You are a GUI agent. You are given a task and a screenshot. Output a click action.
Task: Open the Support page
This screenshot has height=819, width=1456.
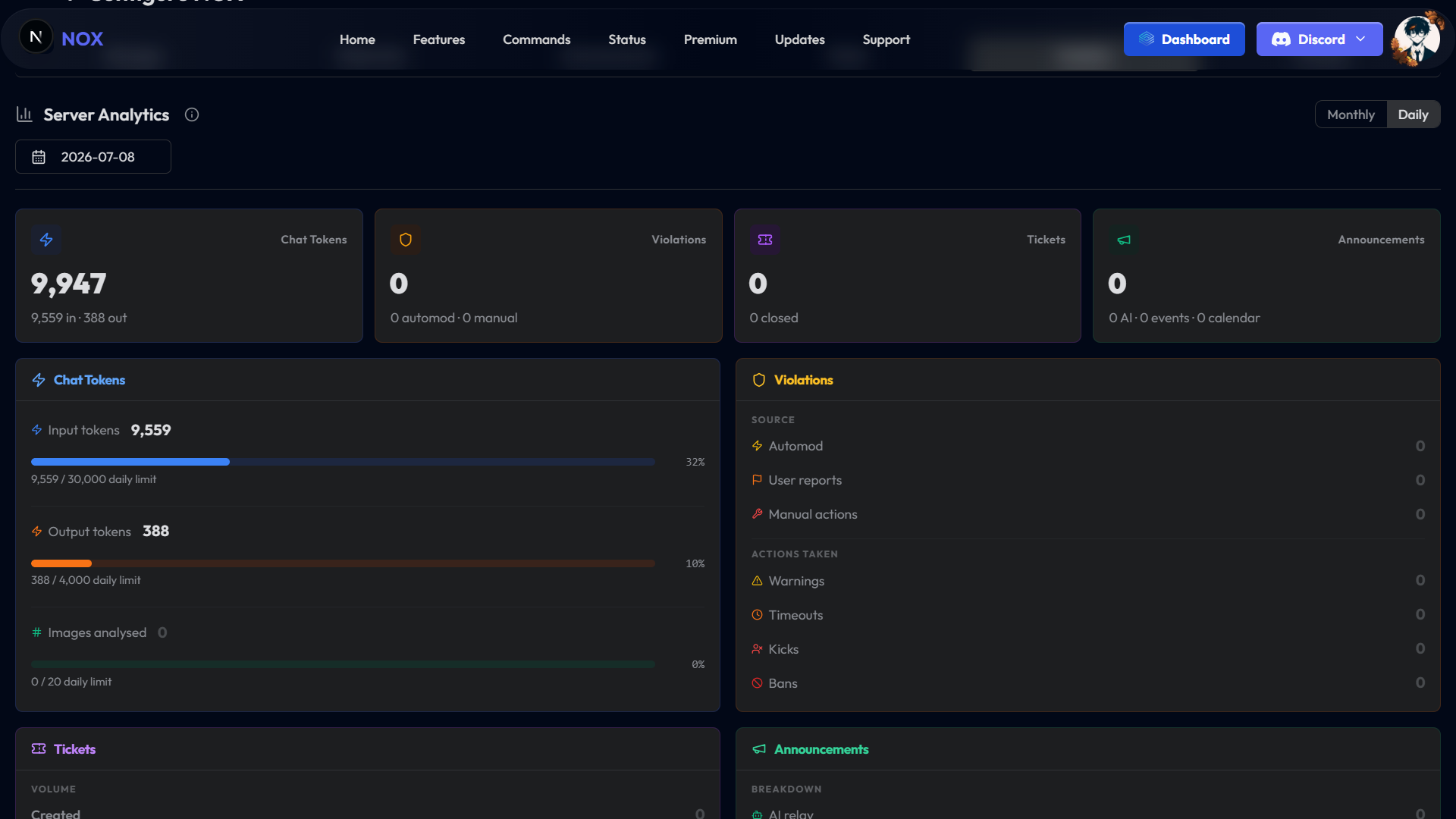click(x=886, y=39)
